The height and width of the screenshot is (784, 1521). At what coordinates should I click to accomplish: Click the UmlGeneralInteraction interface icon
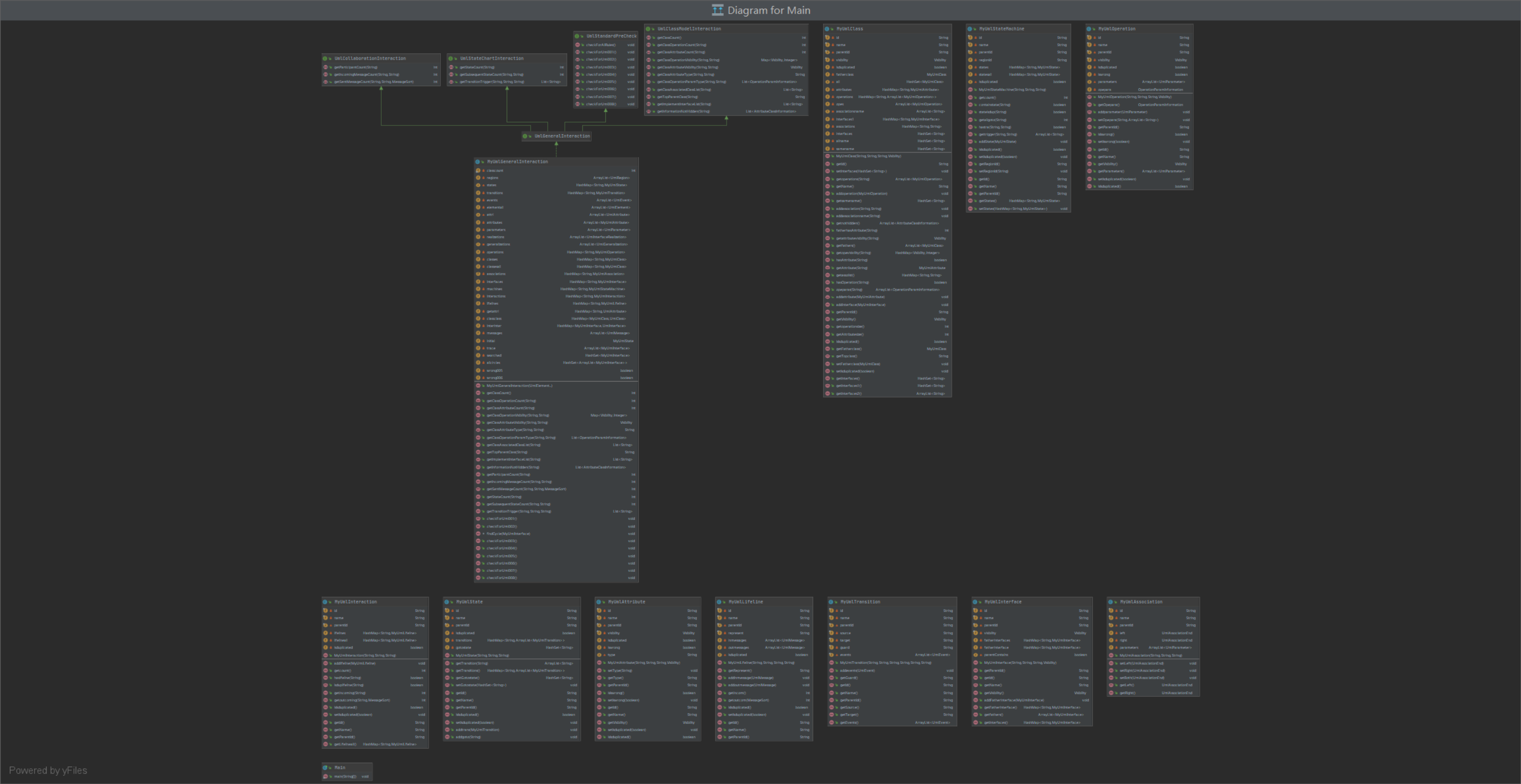[x=525, y=137]
